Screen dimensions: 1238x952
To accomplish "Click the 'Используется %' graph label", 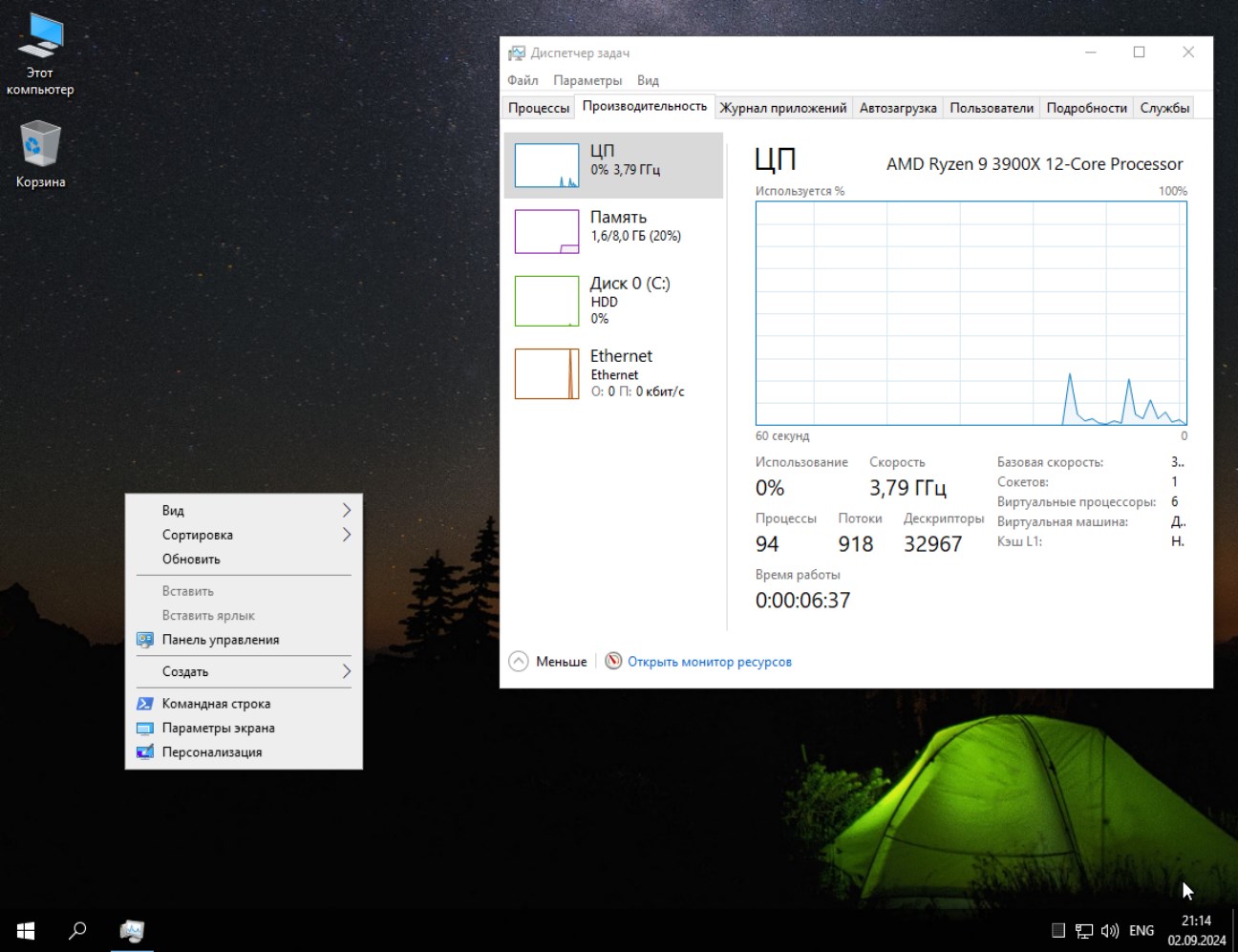I will coord(800,191).
